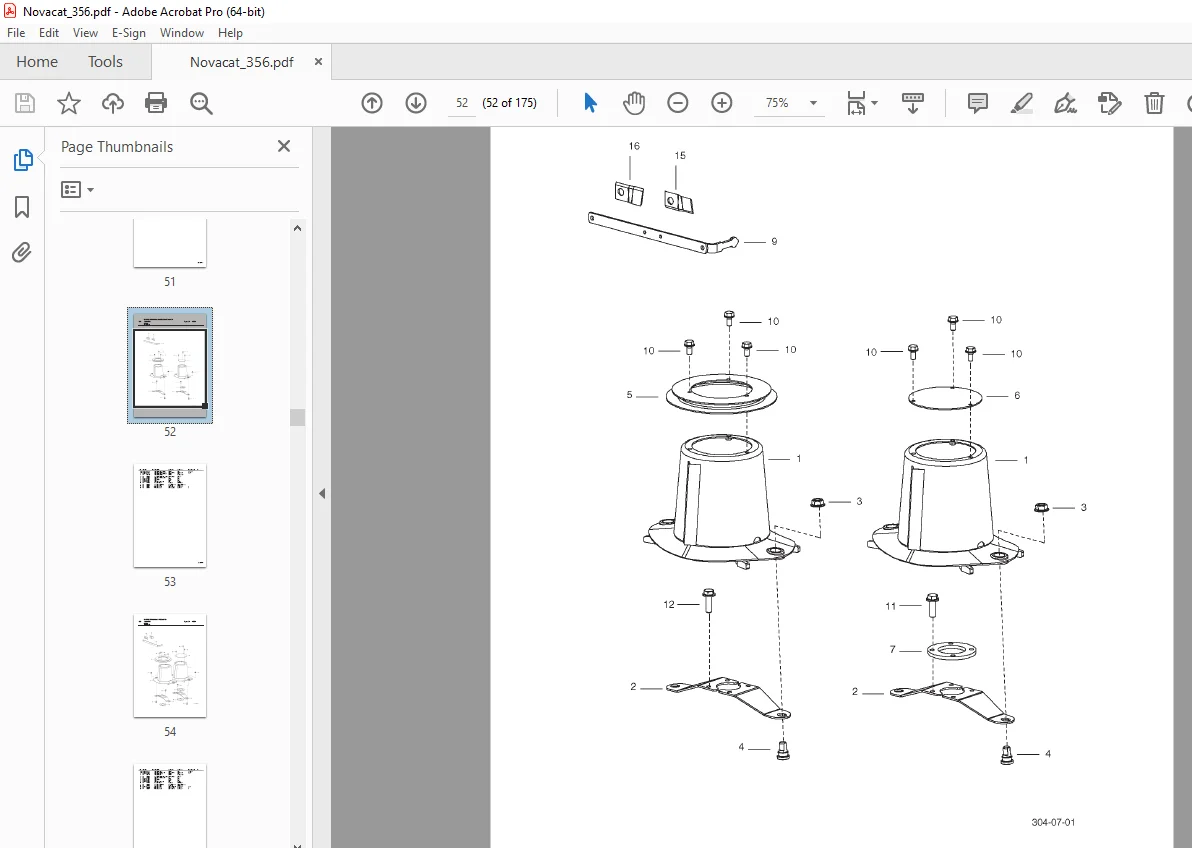Add file to starred with star icon

pos(69,103)
